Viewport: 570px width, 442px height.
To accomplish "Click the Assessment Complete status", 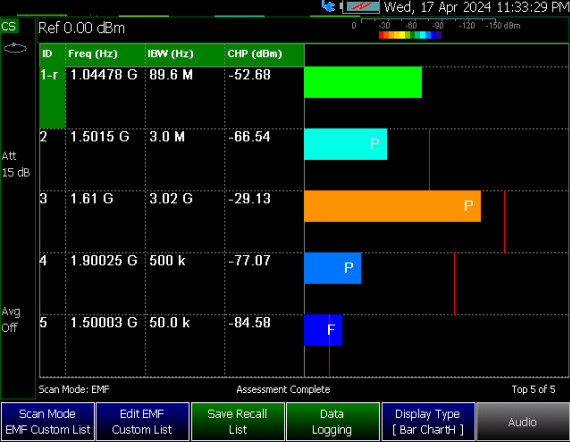I will pyautogui.click(x=283, y=390).
